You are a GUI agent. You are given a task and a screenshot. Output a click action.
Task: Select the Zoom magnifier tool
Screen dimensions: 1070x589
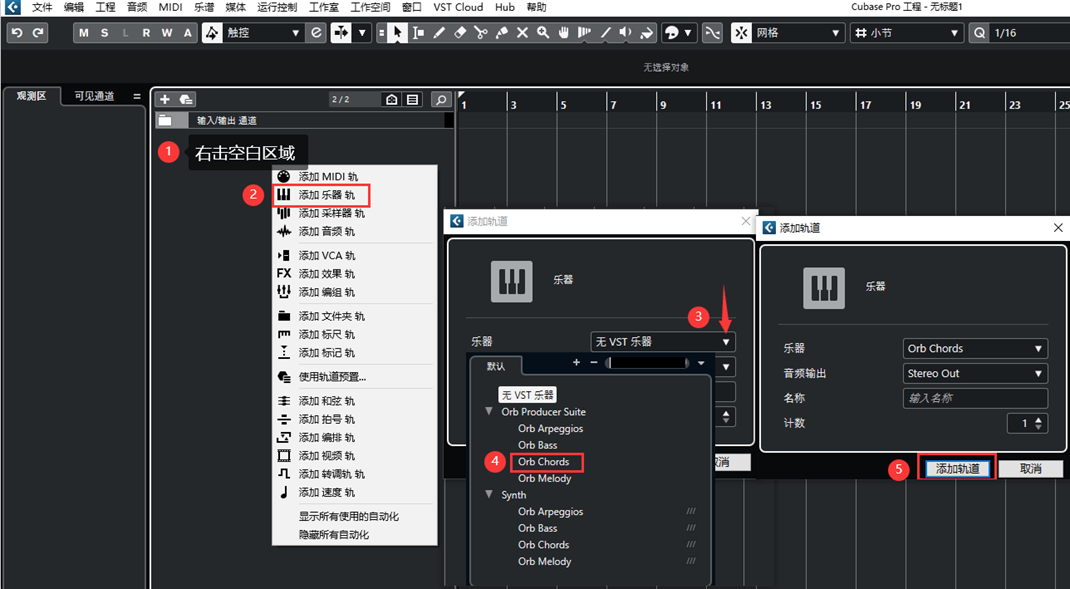(543, 33)
